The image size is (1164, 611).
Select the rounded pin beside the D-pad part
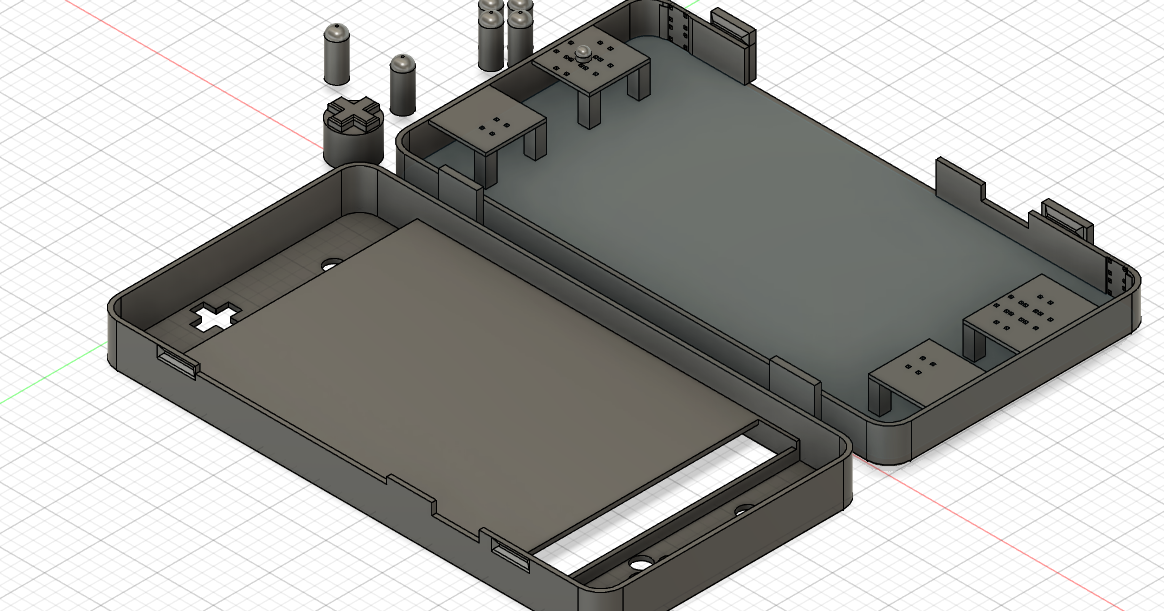point(402,85)
